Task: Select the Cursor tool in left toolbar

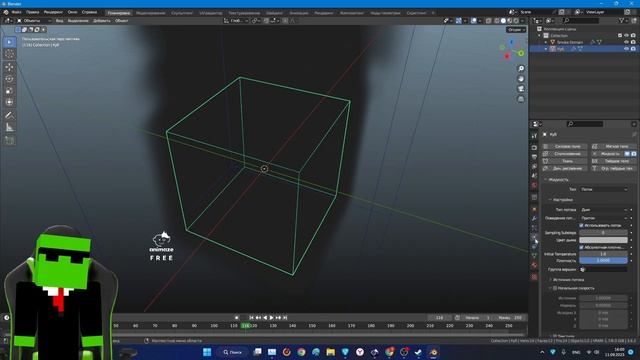Action: (x=9, y=54)
